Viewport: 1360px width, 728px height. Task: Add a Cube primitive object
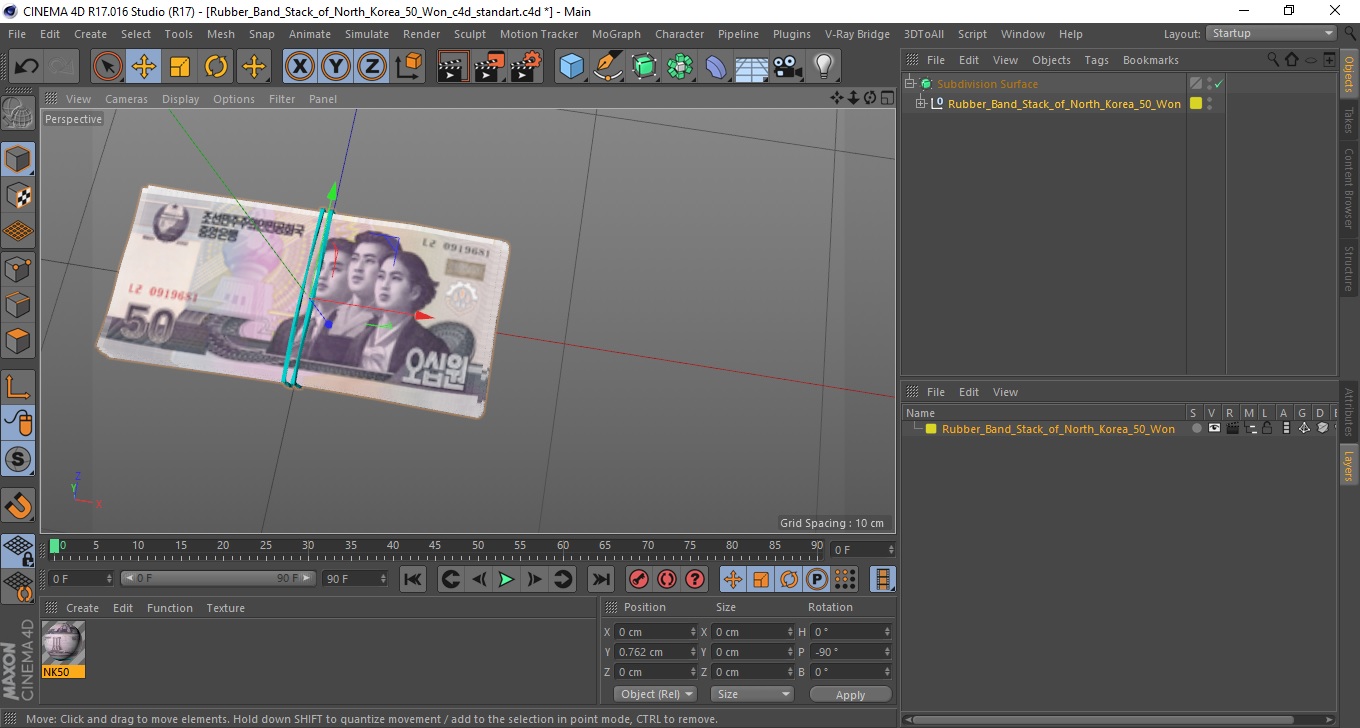pyautogui.click(x=571, y=67)
